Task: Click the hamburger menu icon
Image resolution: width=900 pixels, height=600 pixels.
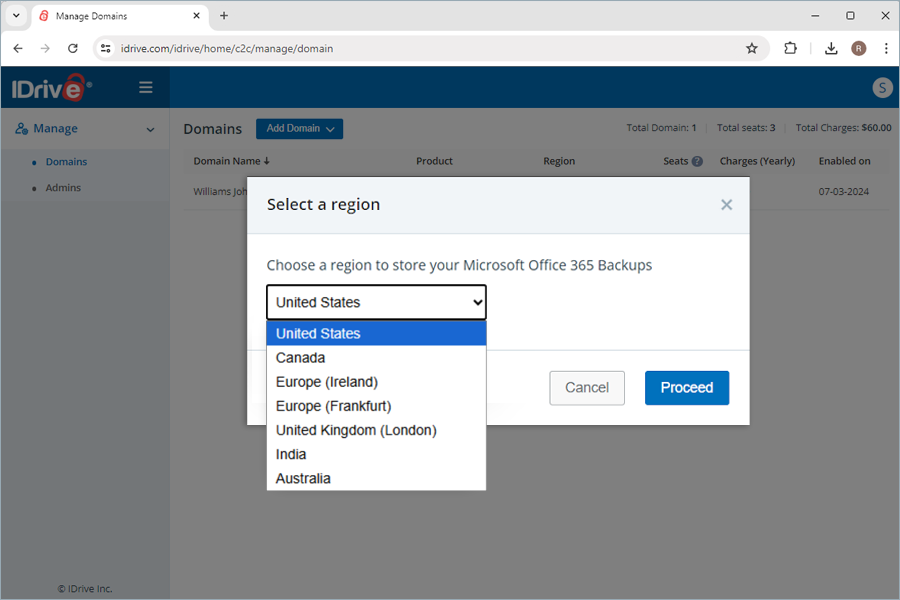Action: [146, 88]
